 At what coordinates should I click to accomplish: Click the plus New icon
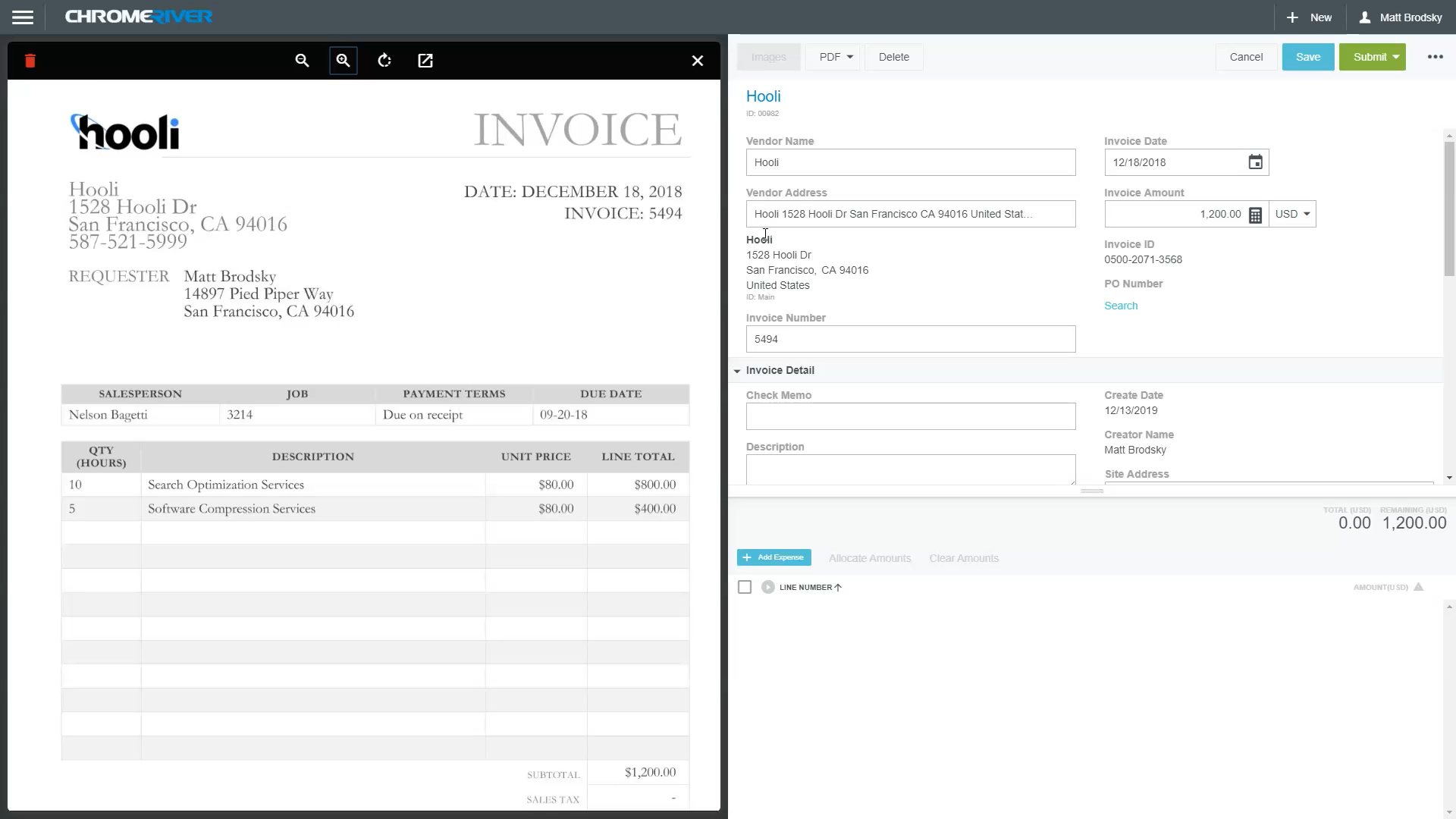coord(1292,17)
